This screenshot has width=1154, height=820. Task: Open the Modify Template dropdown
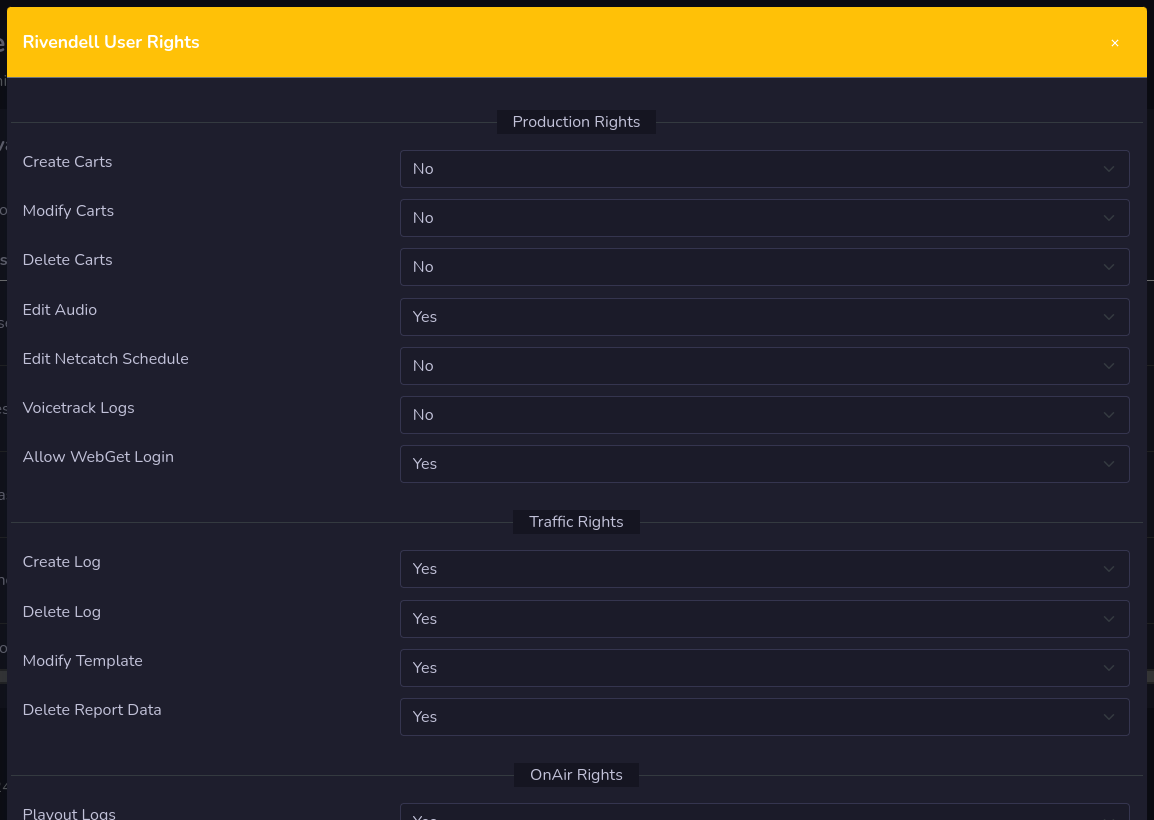764,668
